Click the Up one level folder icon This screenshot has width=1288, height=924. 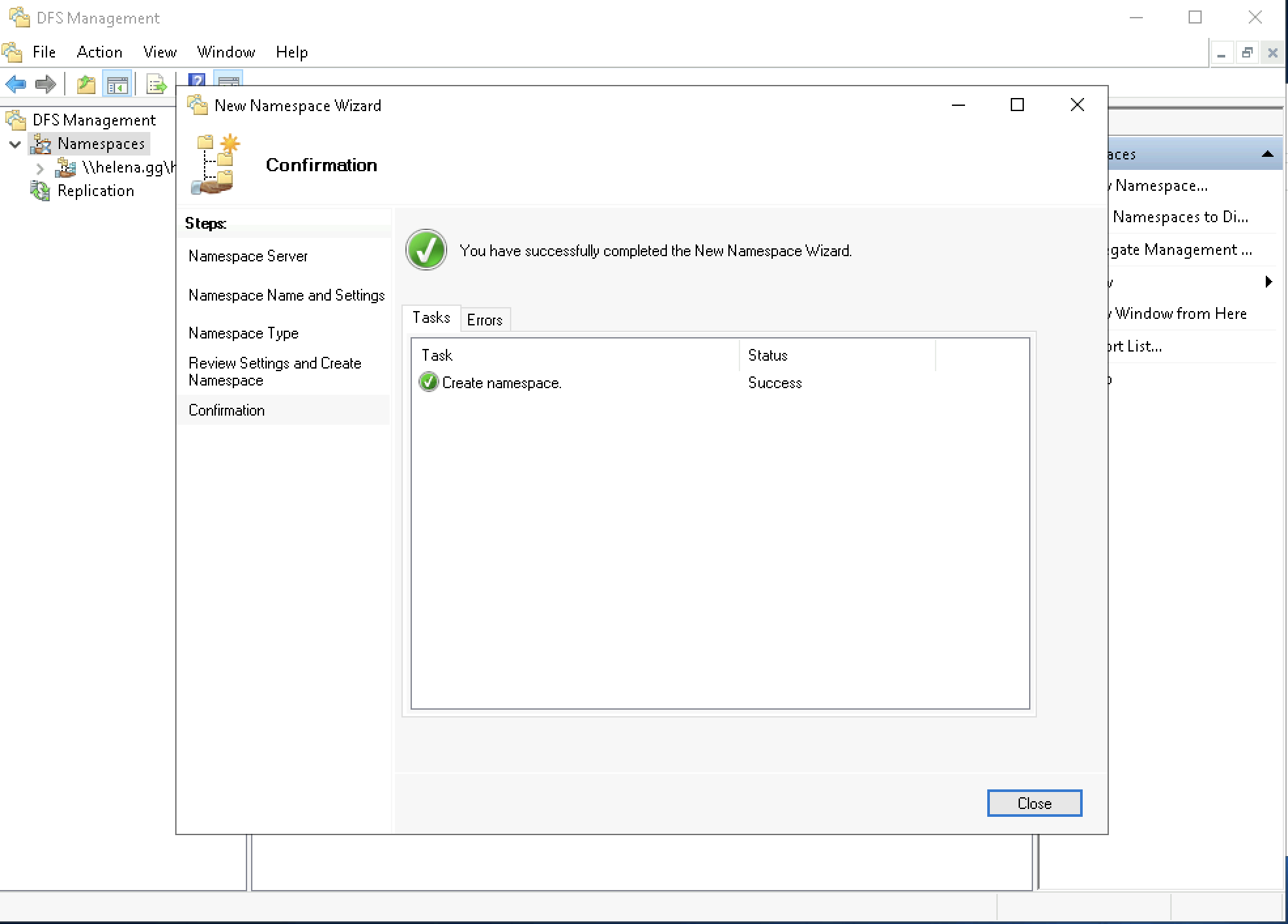tap(86, 84)
